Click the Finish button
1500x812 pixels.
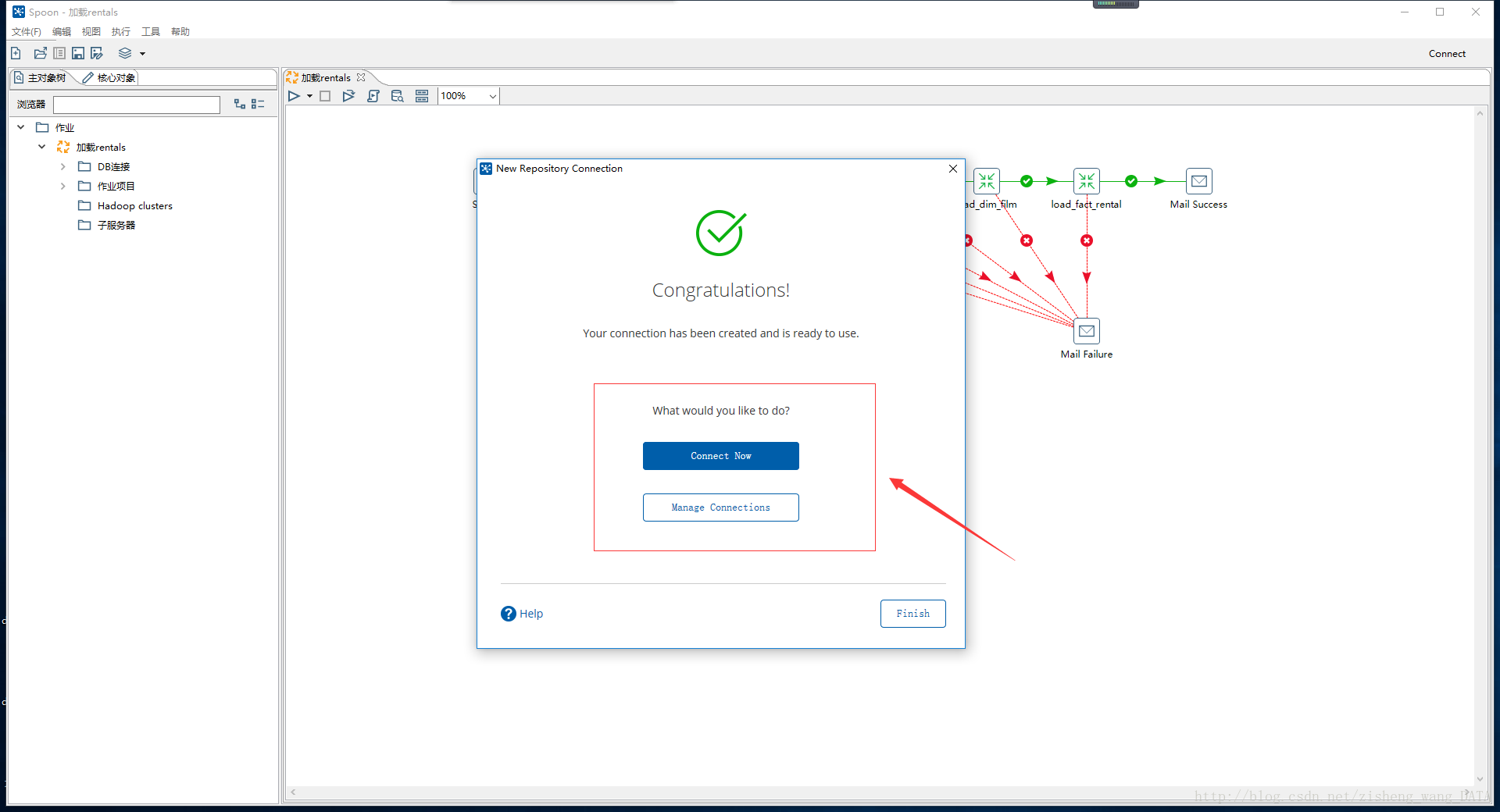[913, 614]
